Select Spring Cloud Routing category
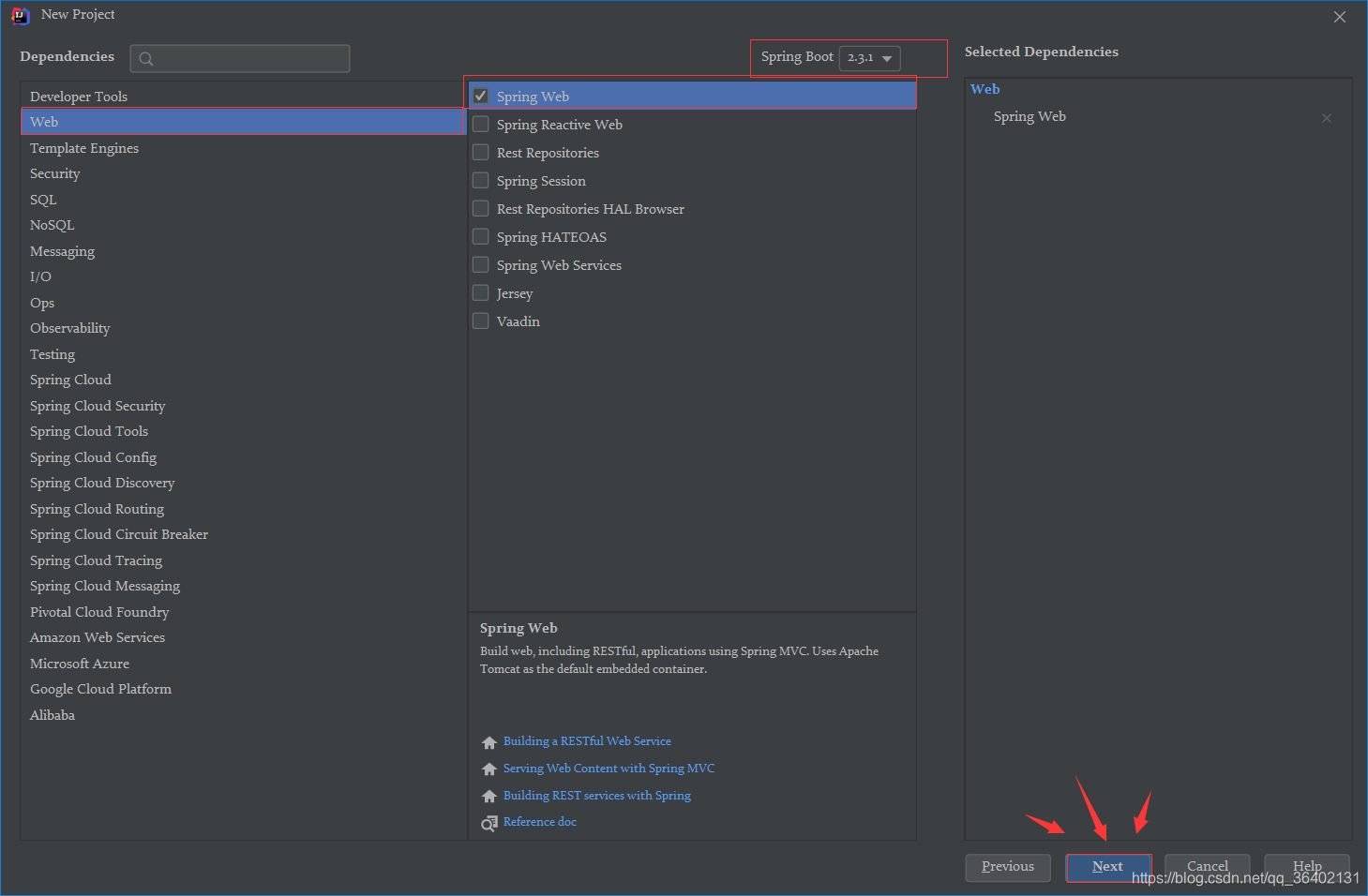The width and height of the screenshot is (1368, 896). coord(243,509)
